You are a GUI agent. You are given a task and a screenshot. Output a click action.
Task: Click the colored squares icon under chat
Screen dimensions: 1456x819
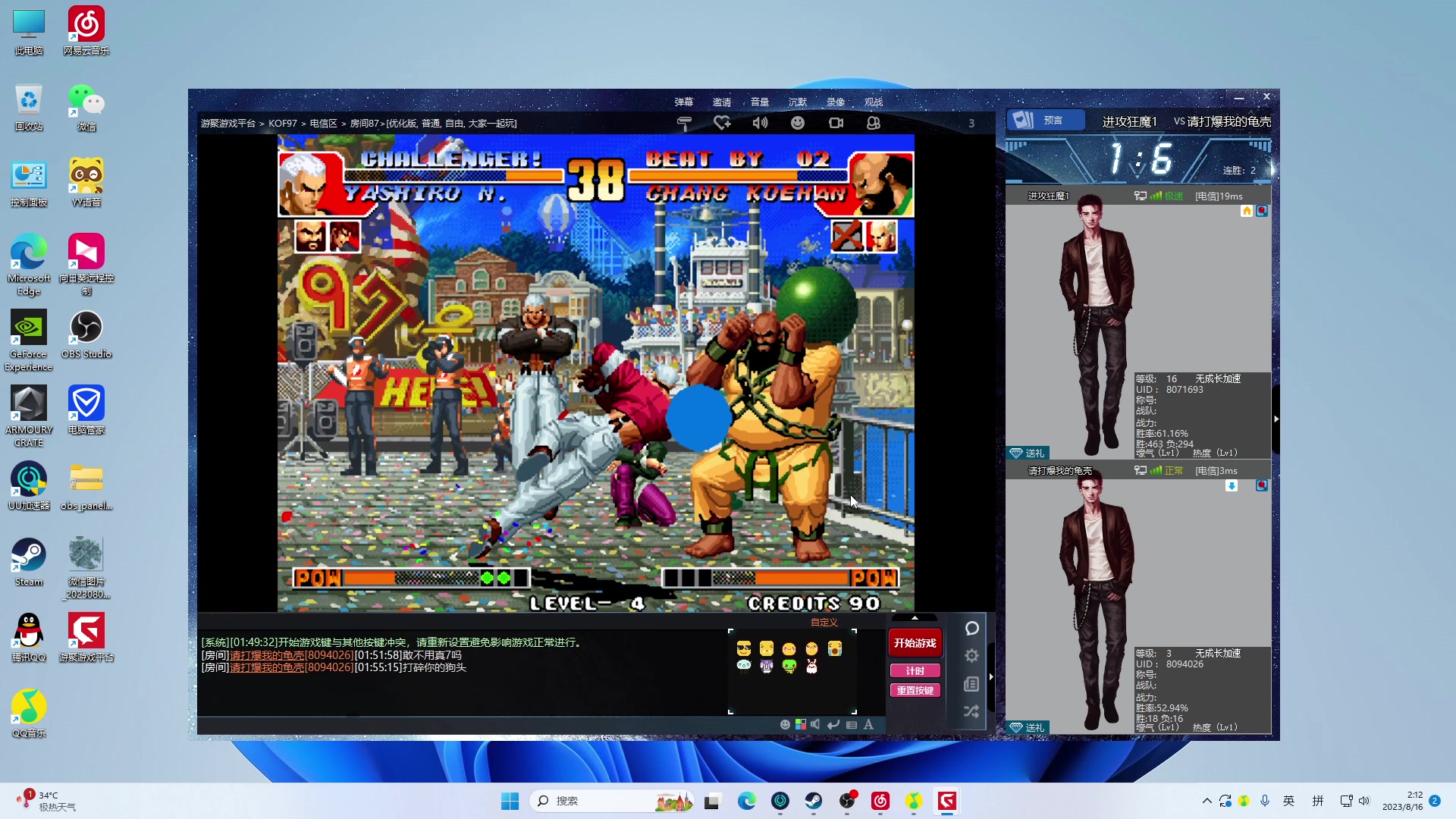[801, 725]
